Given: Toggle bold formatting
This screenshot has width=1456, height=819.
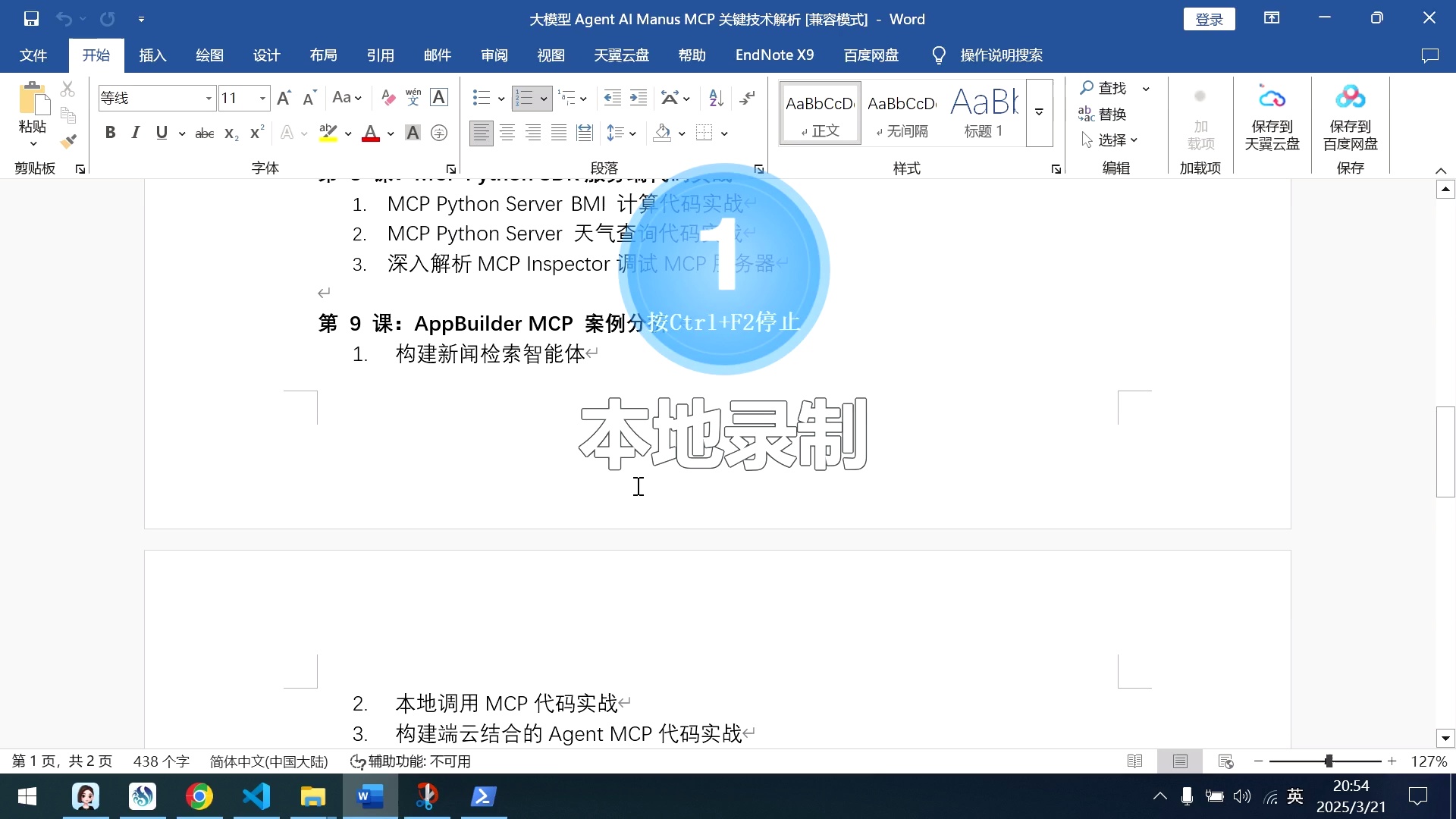Looking at the screenshot, I should point(111,132).
